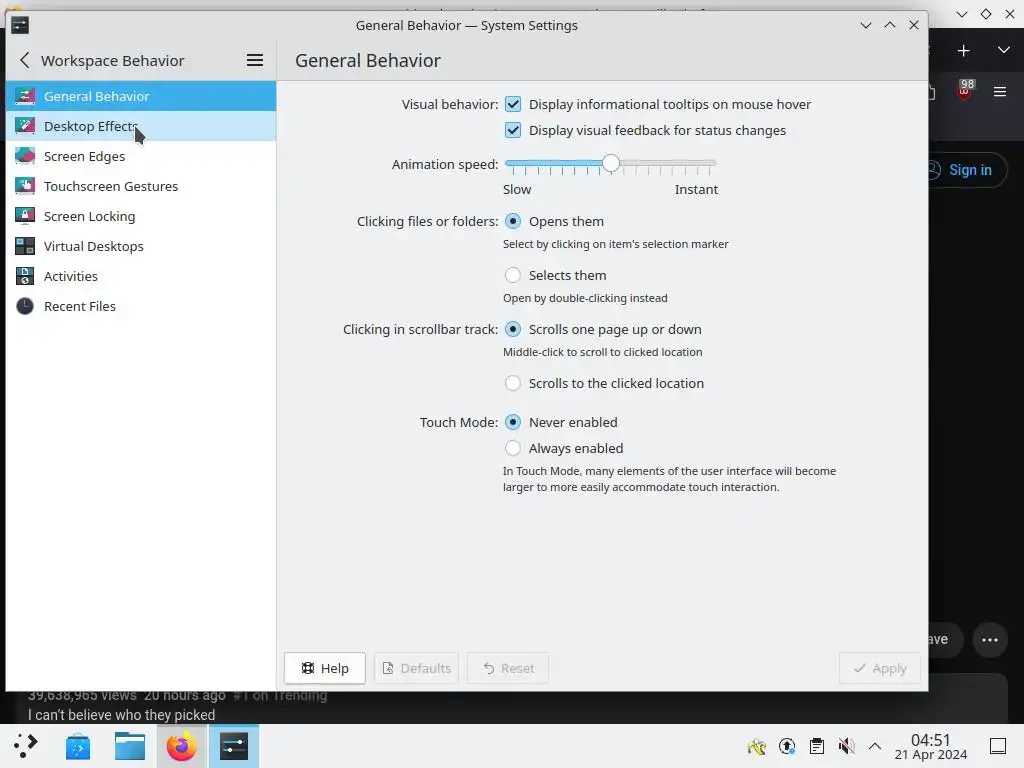
Task: Click the General Behavior sidebar icon
Action: (25, 96)
